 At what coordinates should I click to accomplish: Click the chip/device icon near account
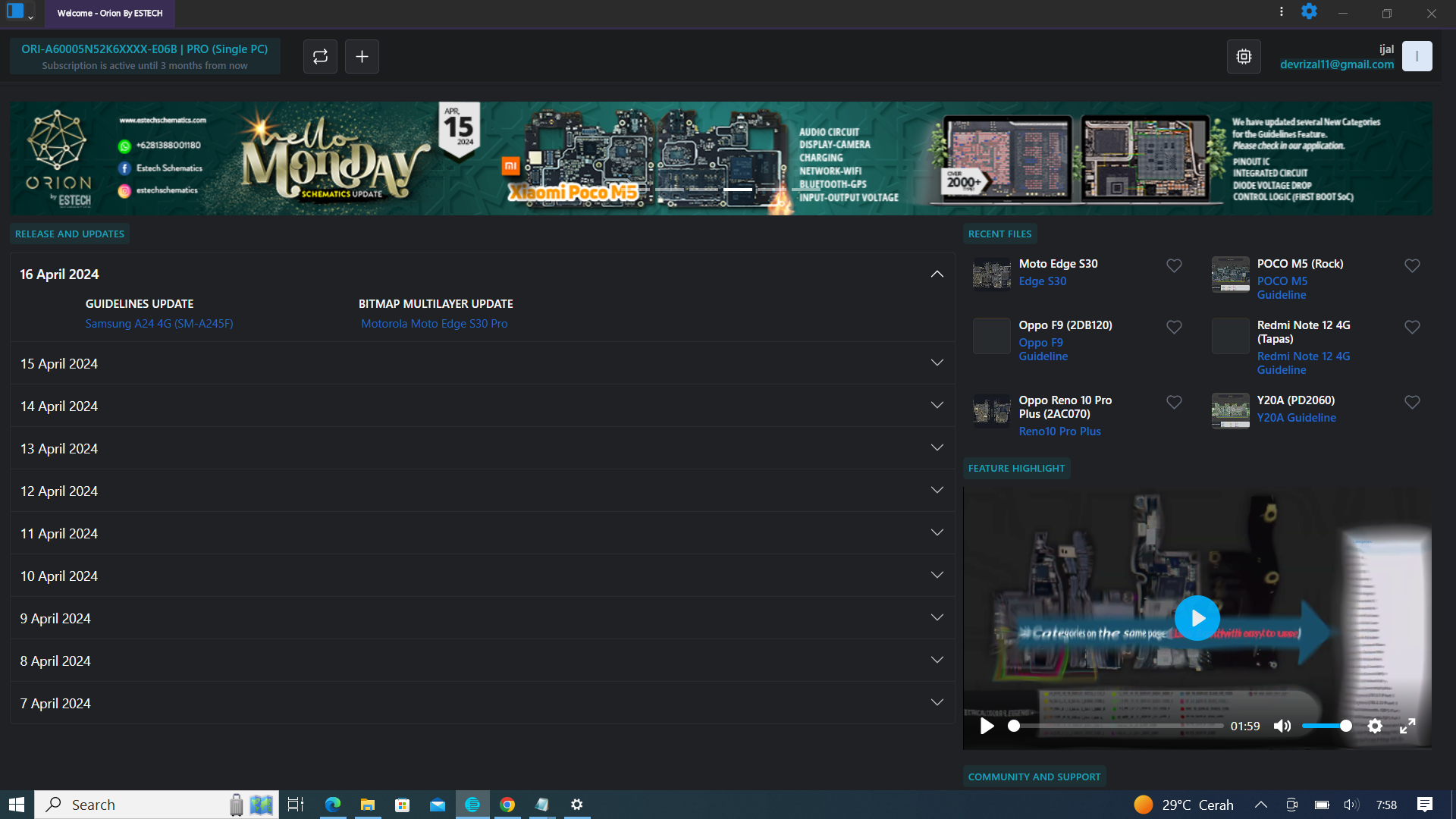pos(1244,56)
